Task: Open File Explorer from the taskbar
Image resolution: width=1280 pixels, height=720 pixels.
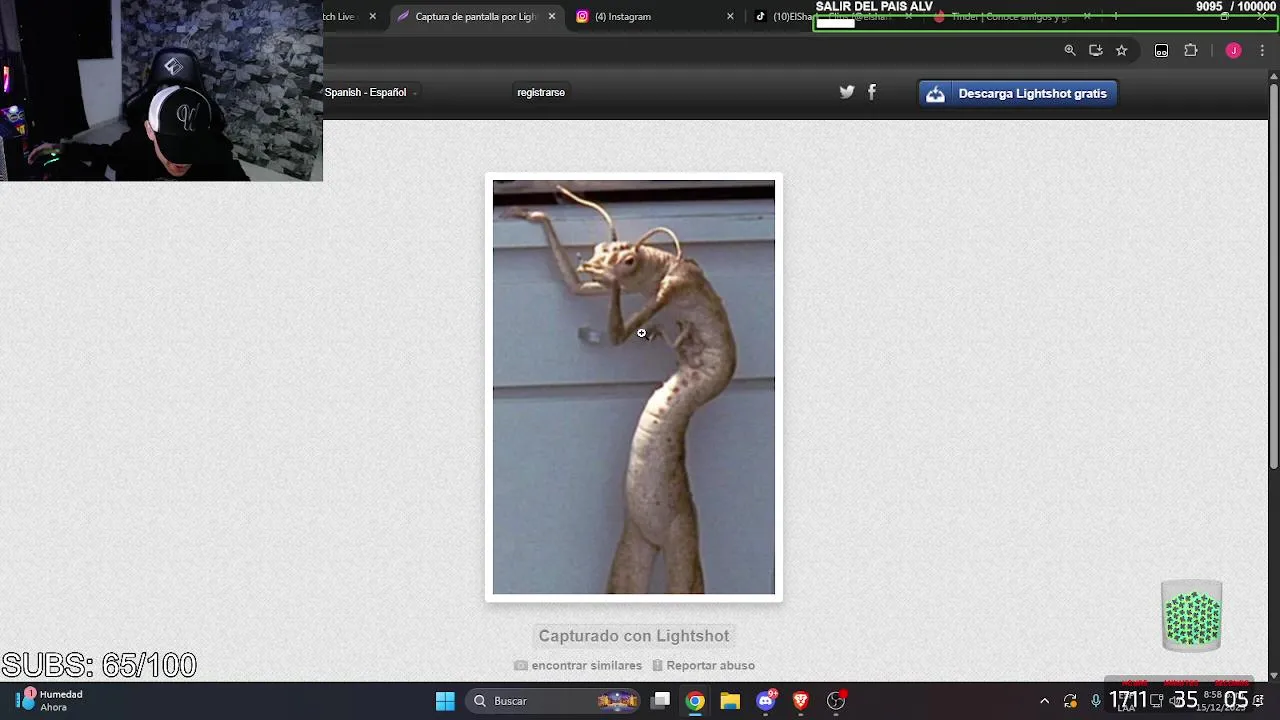Action: point(730,701)
